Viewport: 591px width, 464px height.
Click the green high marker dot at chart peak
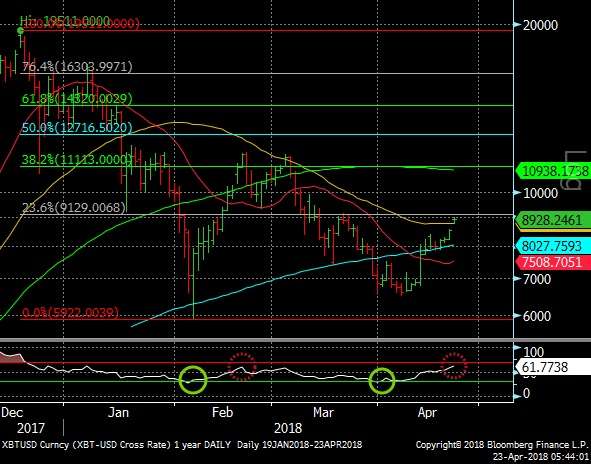click(x=20, y=31)
